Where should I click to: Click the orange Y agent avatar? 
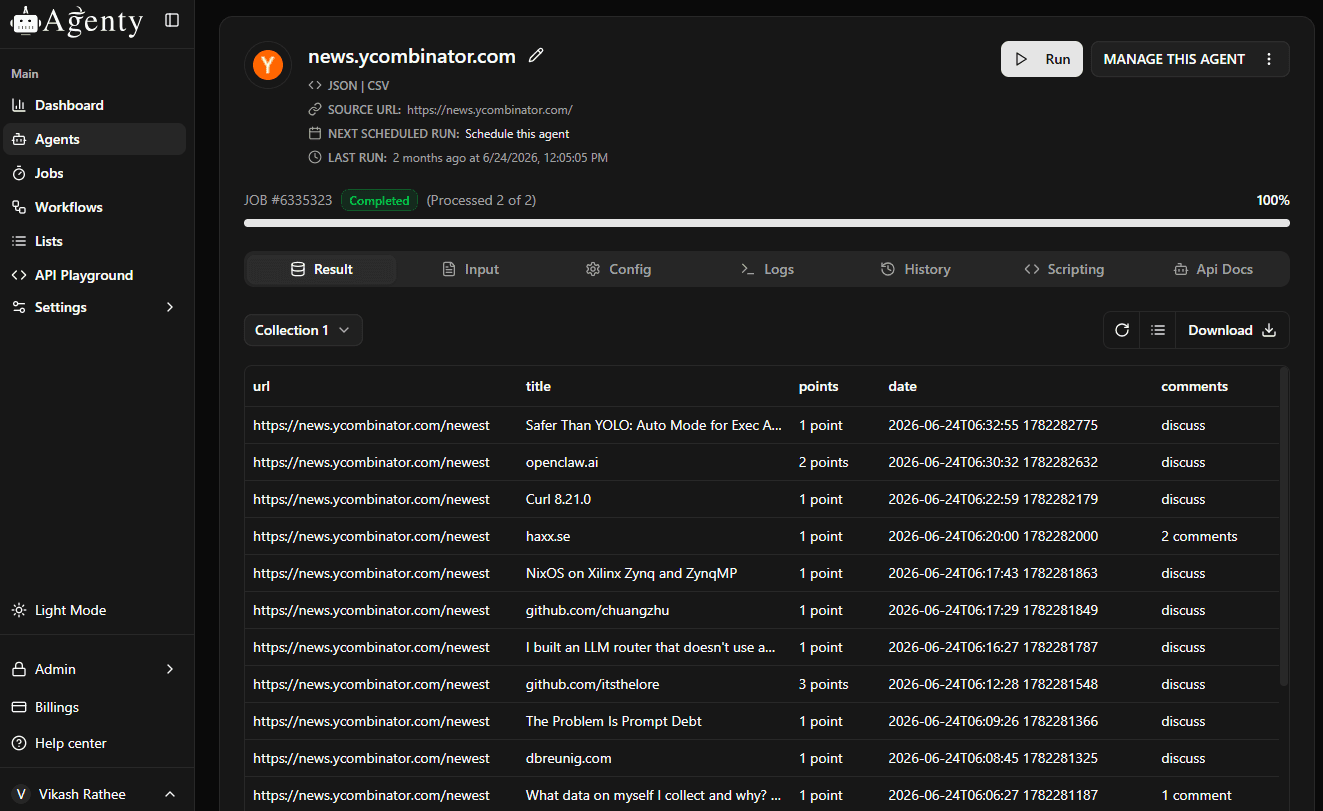click(268, 65)
